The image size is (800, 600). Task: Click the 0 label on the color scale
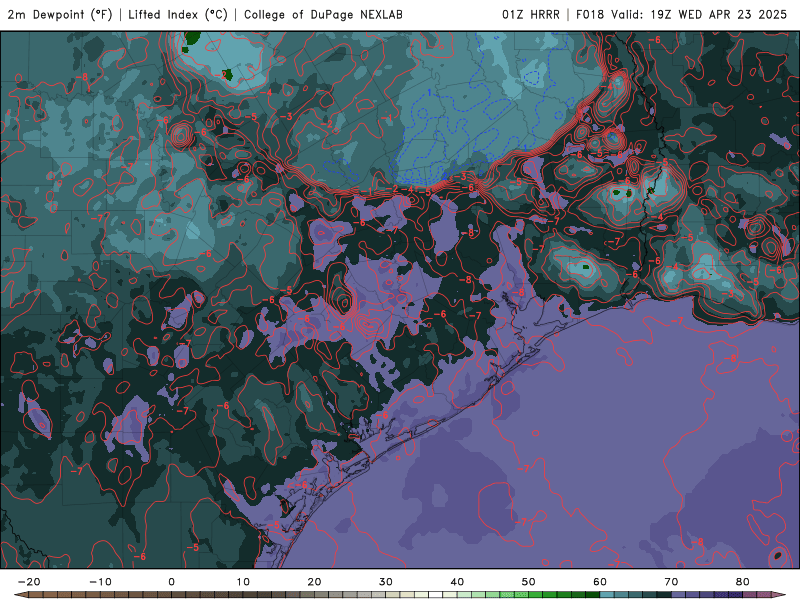click(x=171, y=582)
